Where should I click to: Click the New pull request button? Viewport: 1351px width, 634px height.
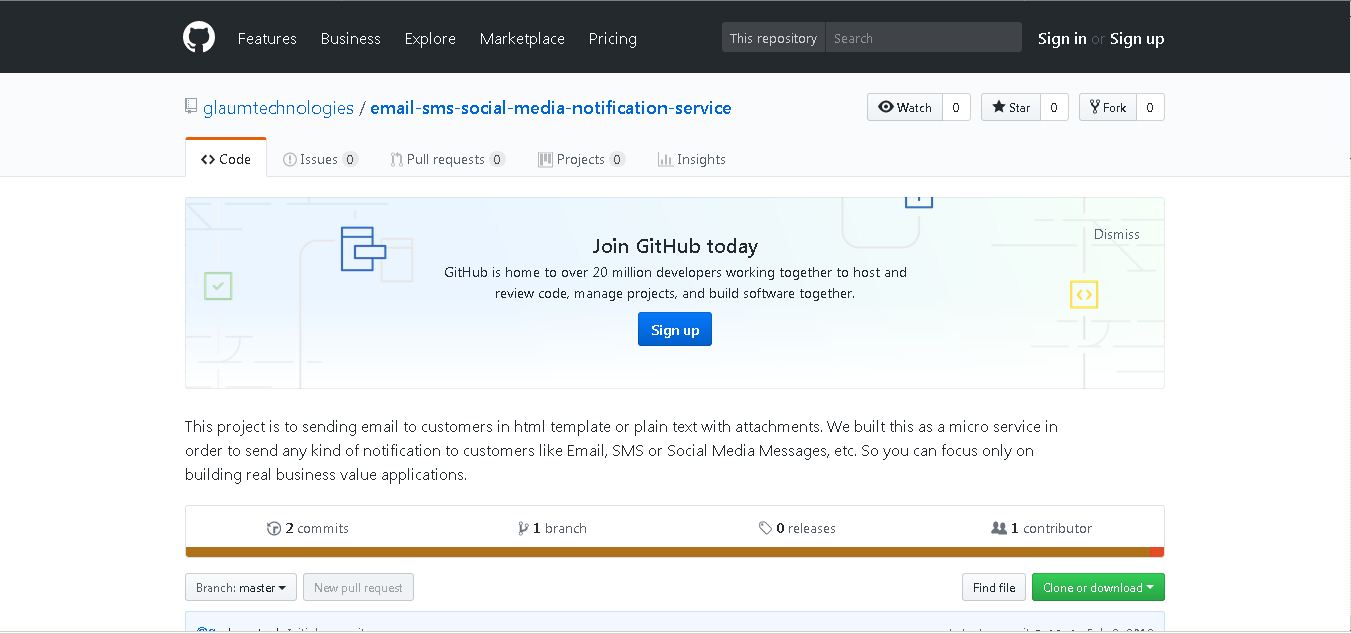358,587
